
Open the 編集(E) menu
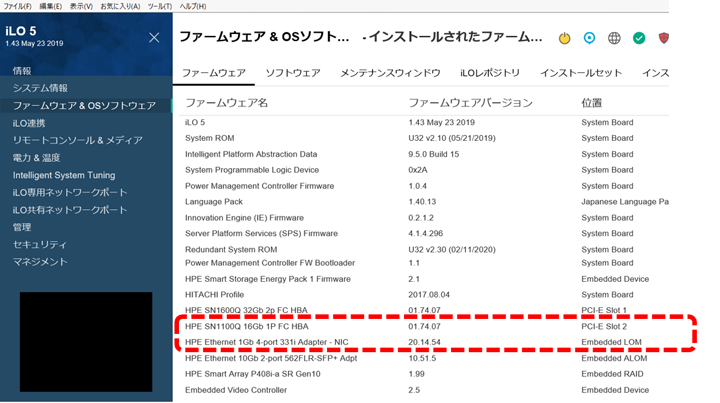(51, 6)
